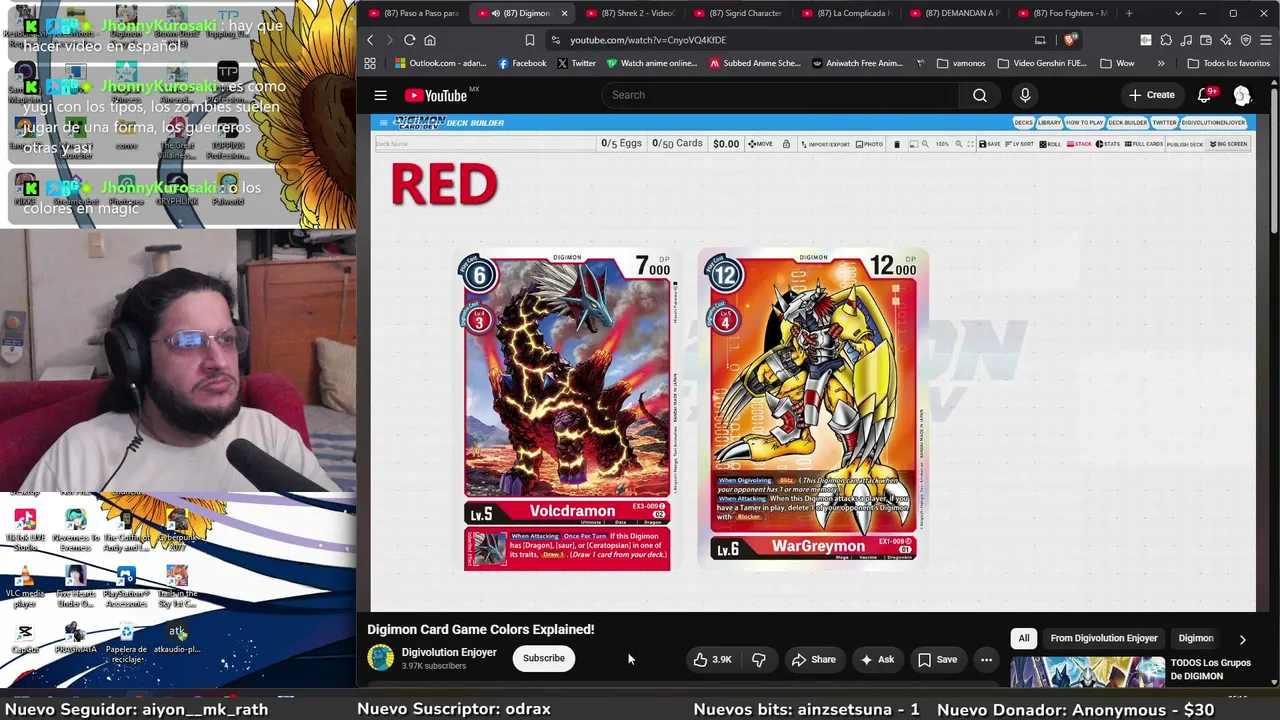Open PlayStation Accessories desktop shortcut
Screen dimensions: 1280x720
coord(126,587)
